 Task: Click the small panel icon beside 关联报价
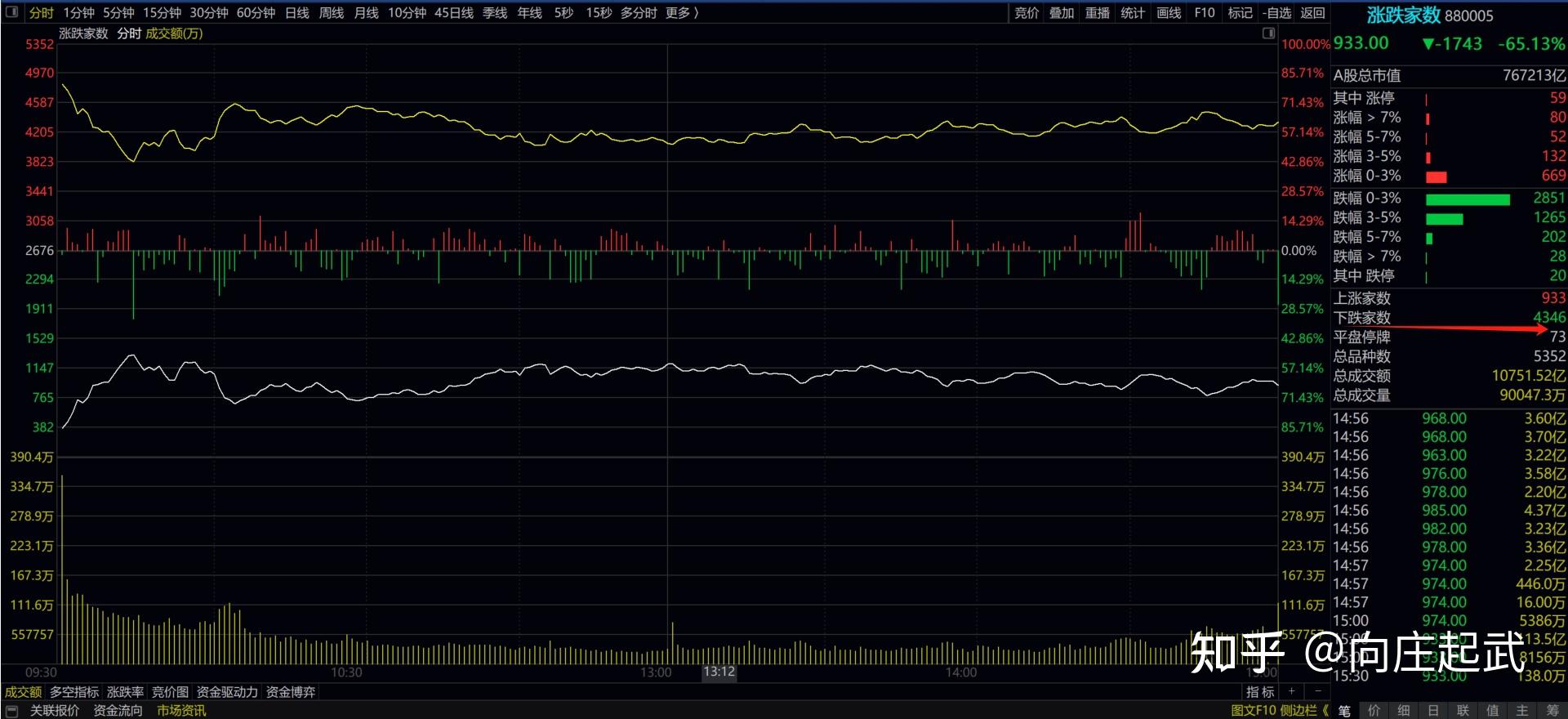point(11,711)
